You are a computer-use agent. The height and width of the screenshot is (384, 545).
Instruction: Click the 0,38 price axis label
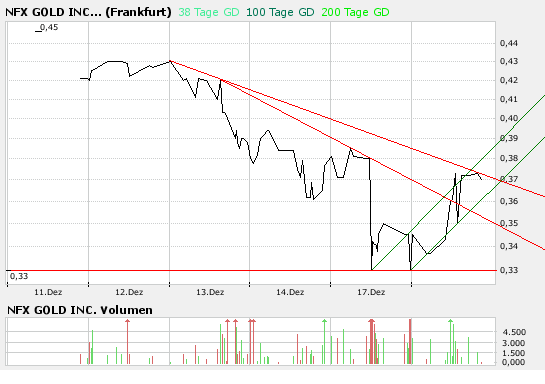point(509,158)
